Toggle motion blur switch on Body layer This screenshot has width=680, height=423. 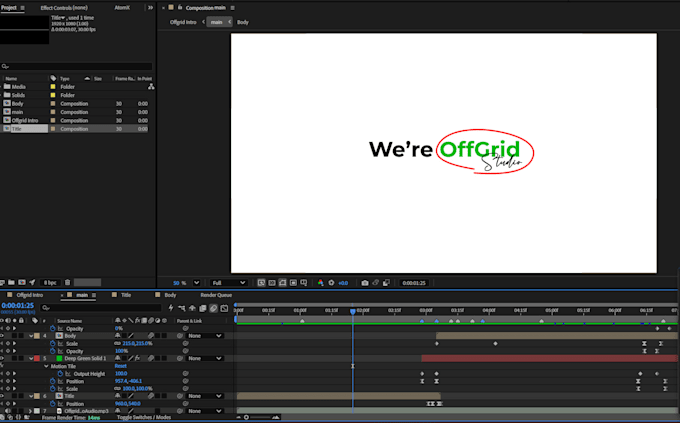[x=151, y=336]
